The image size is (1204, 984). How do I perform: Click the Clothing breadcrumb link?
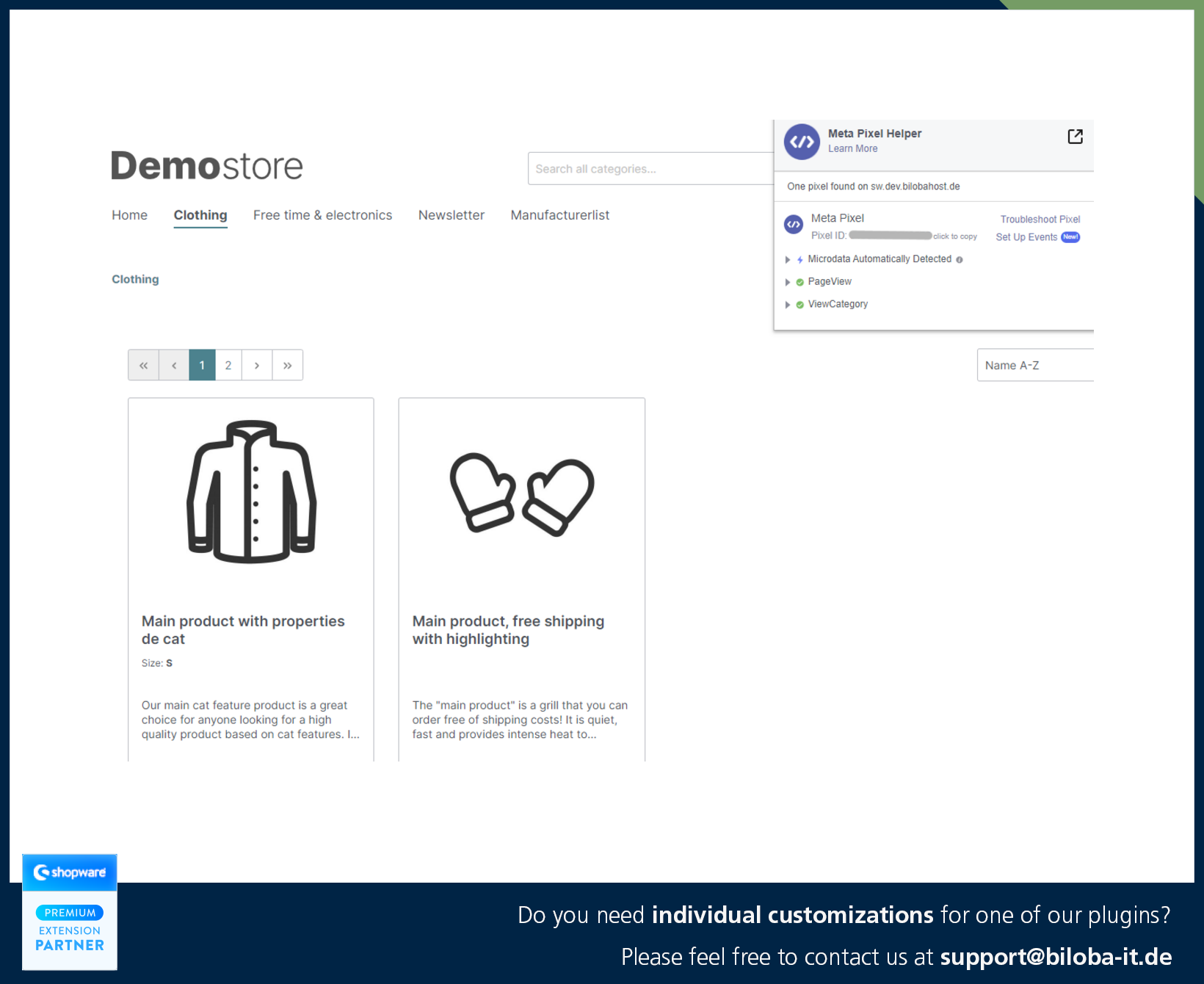(x=135, y=279)
